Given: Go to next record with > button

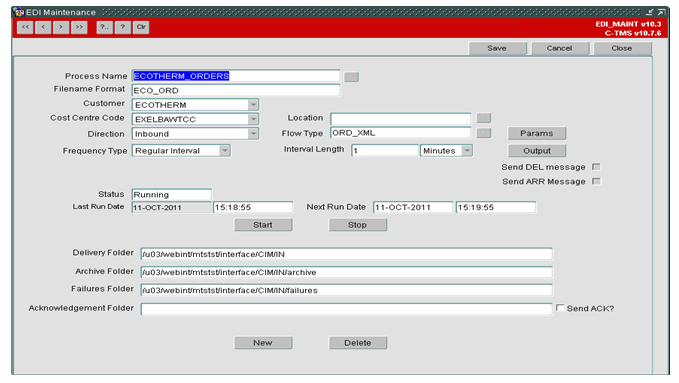Looking at the screenshot, I should 61,27.
